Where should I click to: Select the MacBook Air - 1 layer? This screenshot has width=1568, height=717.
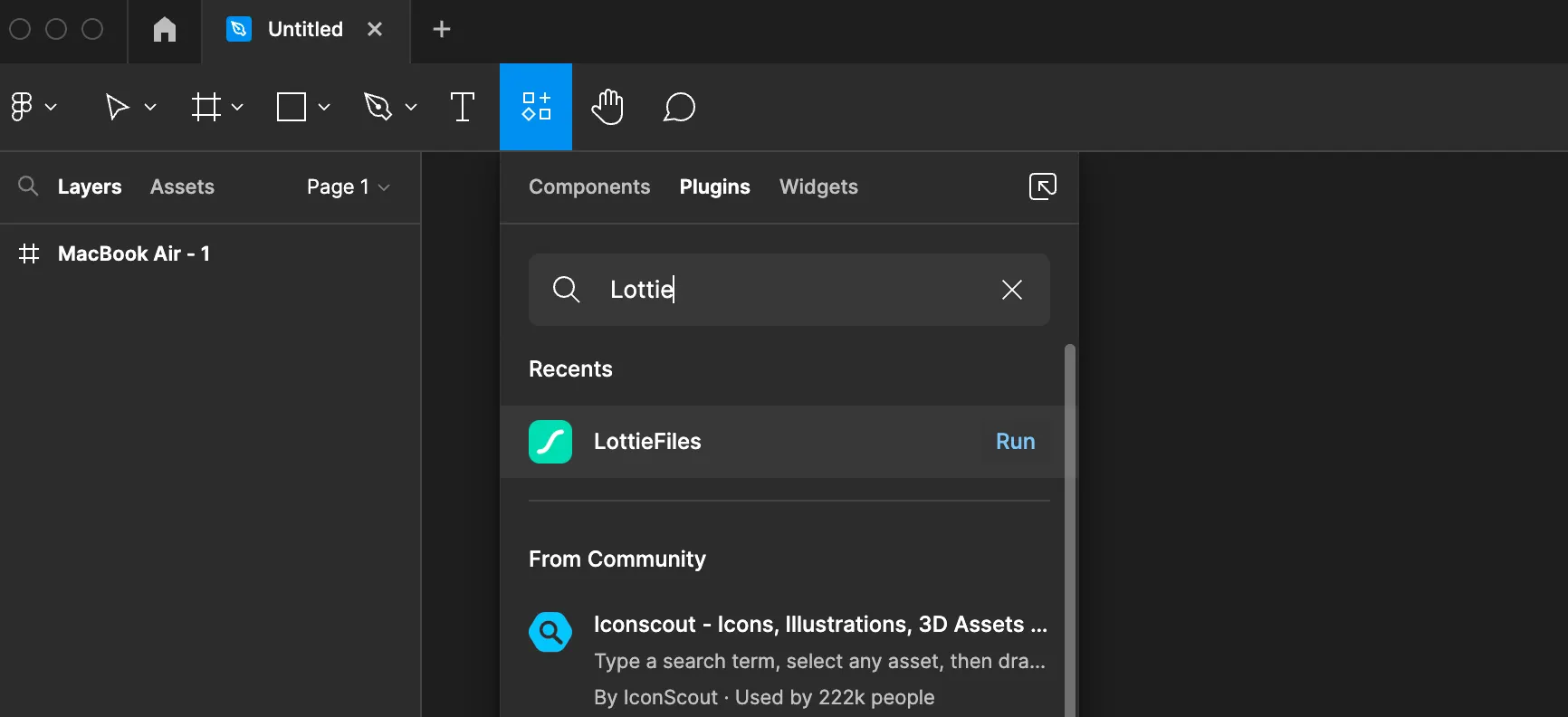pyautogui.click(x=133, y=253)
